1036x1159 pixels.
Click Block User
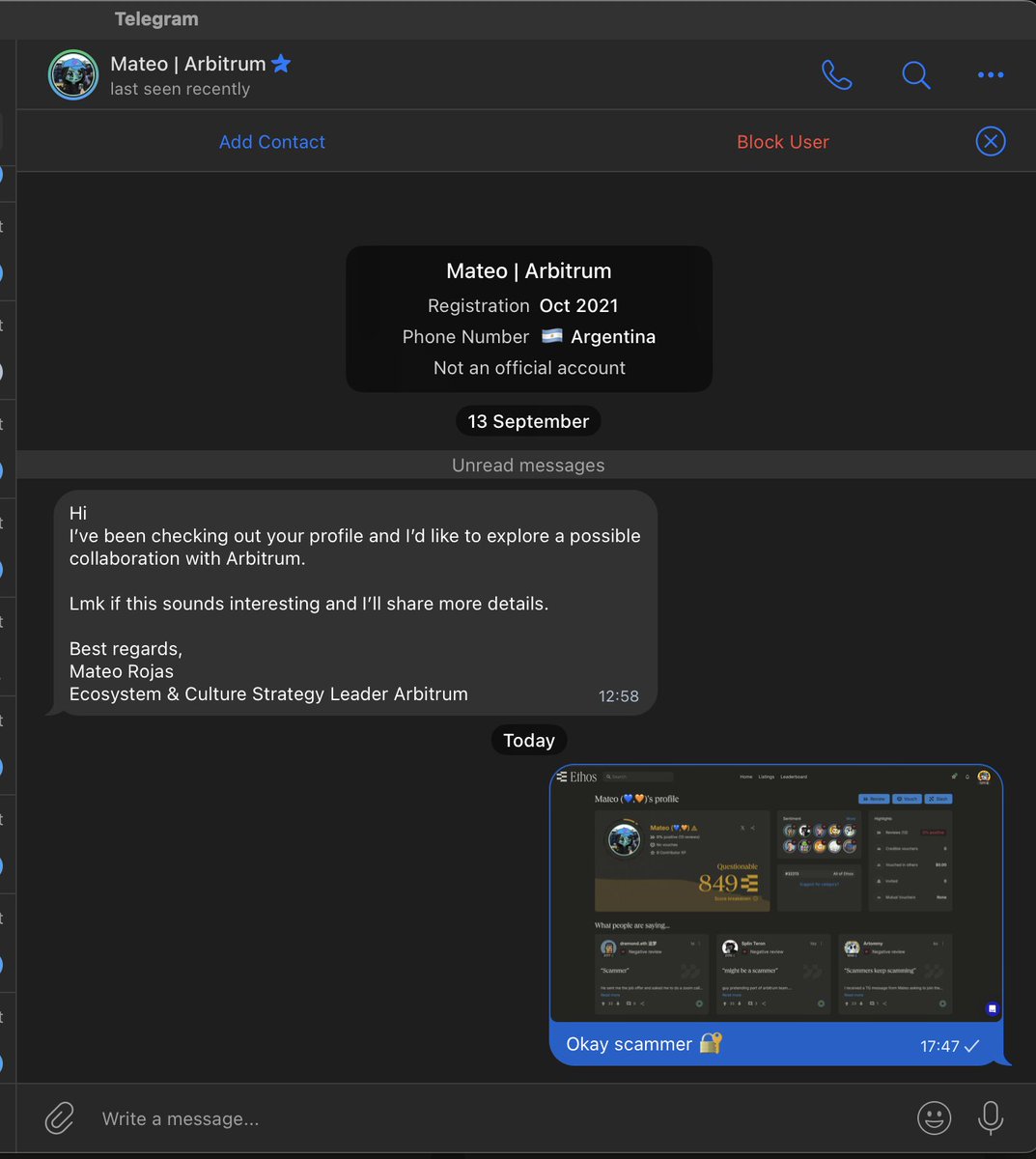783,142
